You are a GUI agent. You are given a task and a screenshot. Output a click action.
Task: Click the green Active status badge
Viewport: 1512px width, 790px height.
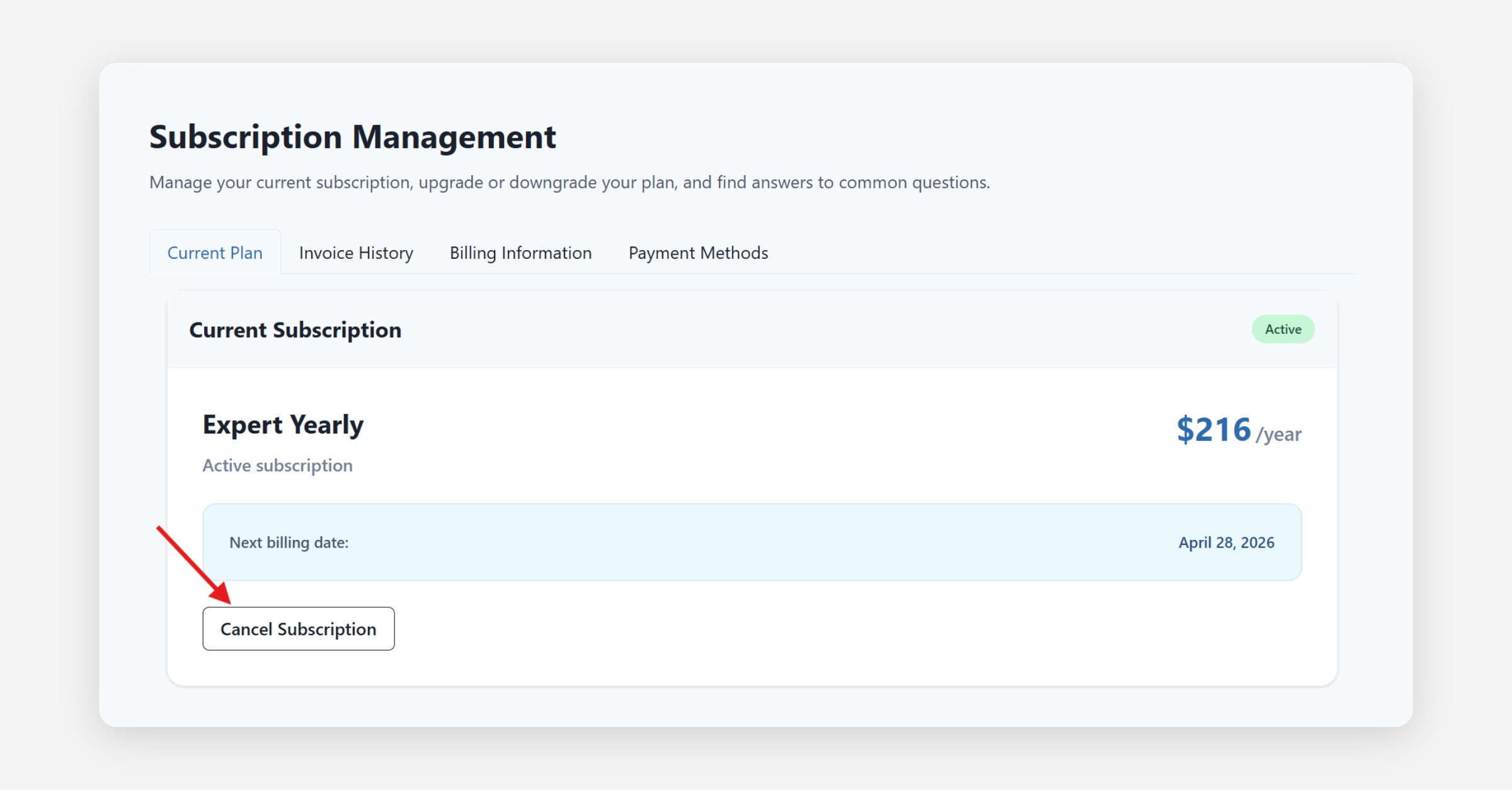(x=1283, y=329)
